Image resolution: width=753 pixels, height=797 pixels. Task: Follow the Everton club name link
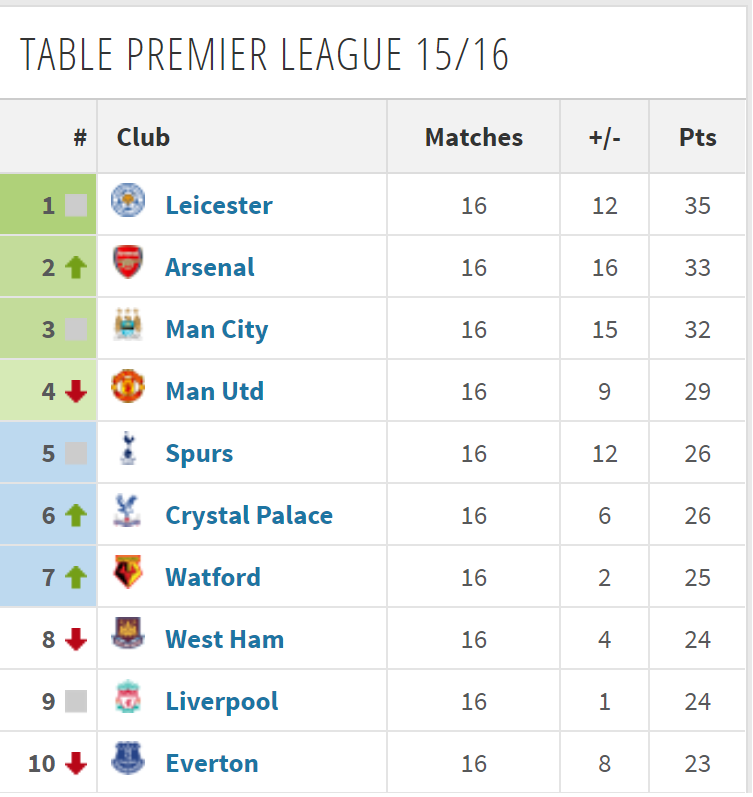point(212,763)
